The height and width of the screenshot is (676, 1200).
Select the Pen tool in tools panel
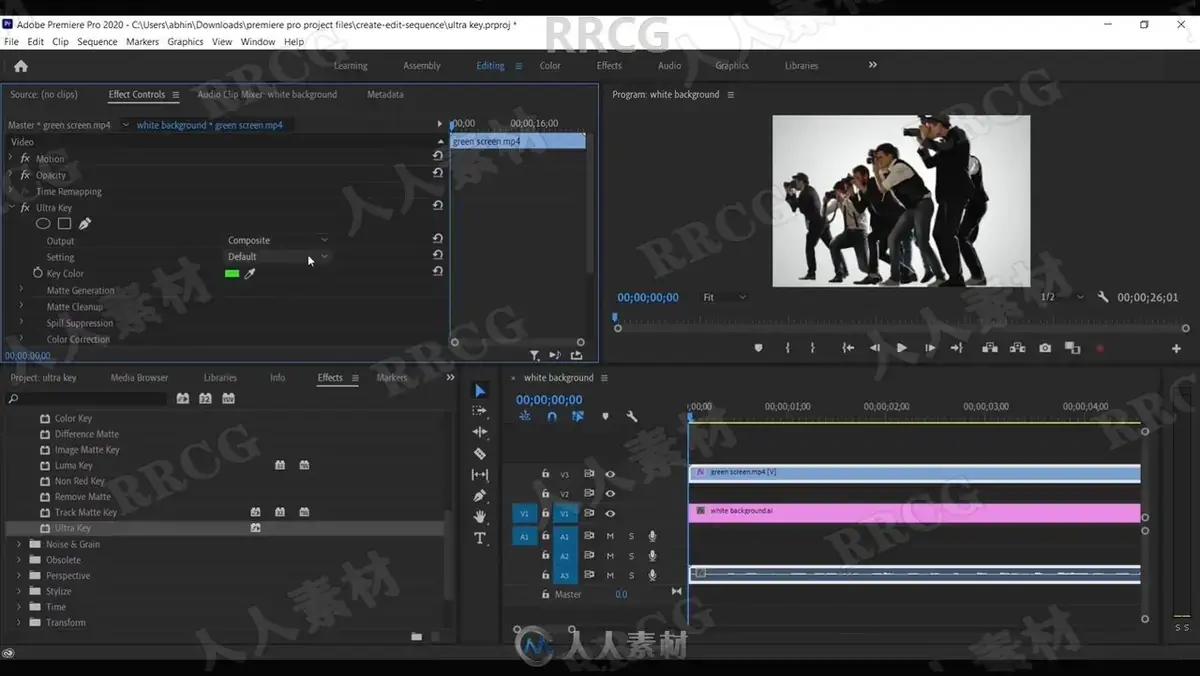click(x=480, y=496)
